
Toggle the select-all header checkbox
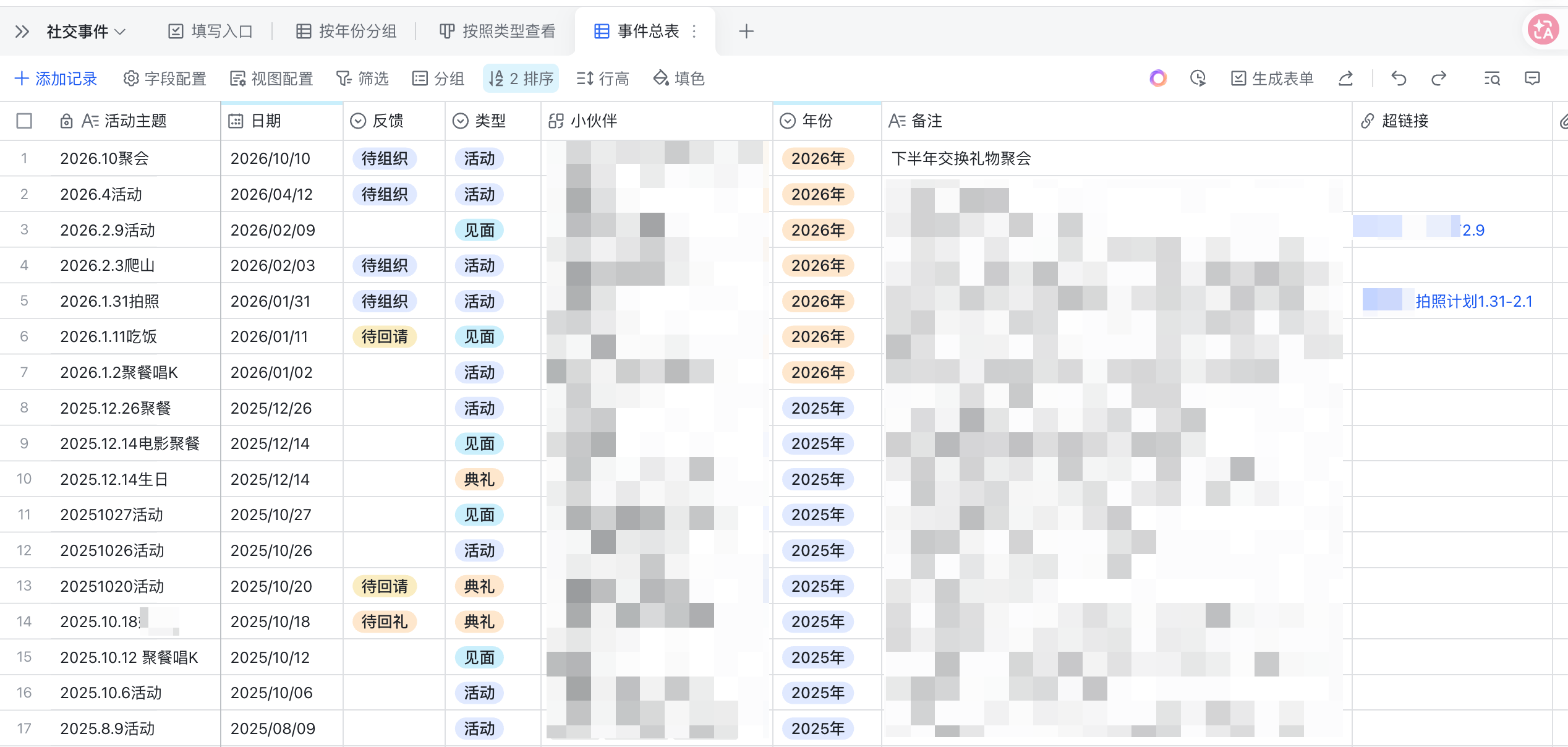24,121
